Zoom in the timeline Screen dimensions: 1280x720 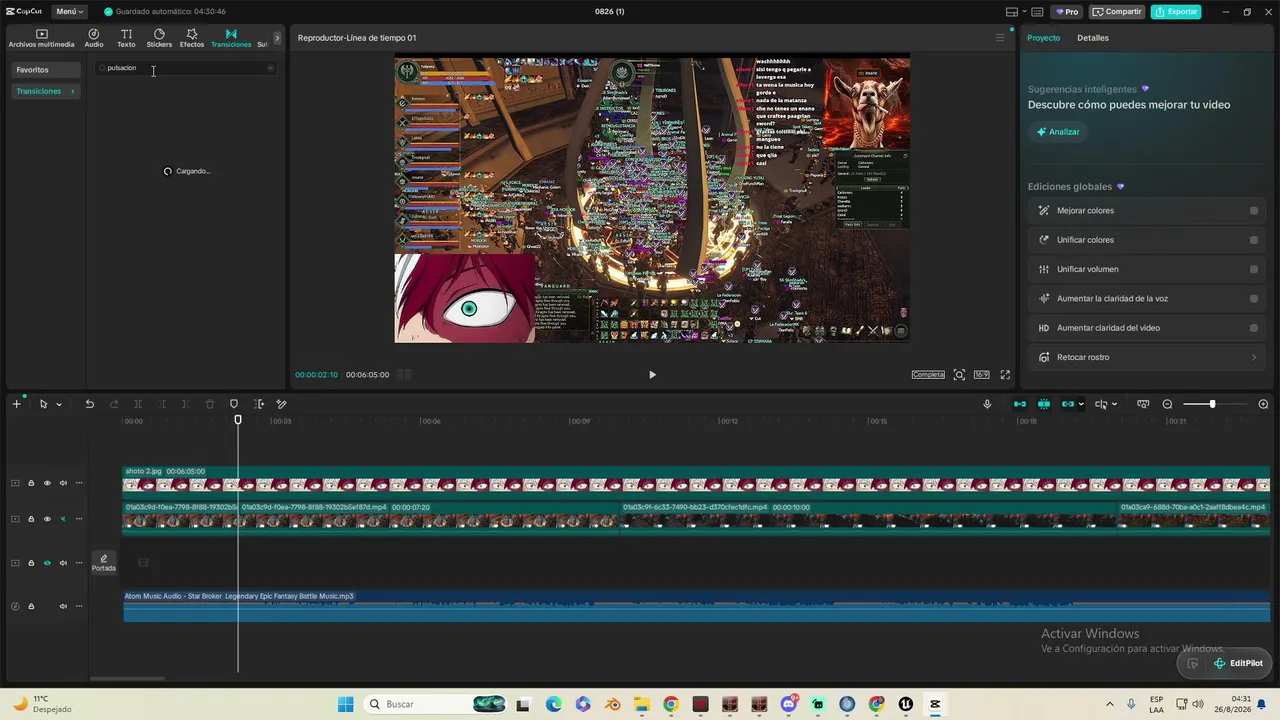[x=1263, y=404]
